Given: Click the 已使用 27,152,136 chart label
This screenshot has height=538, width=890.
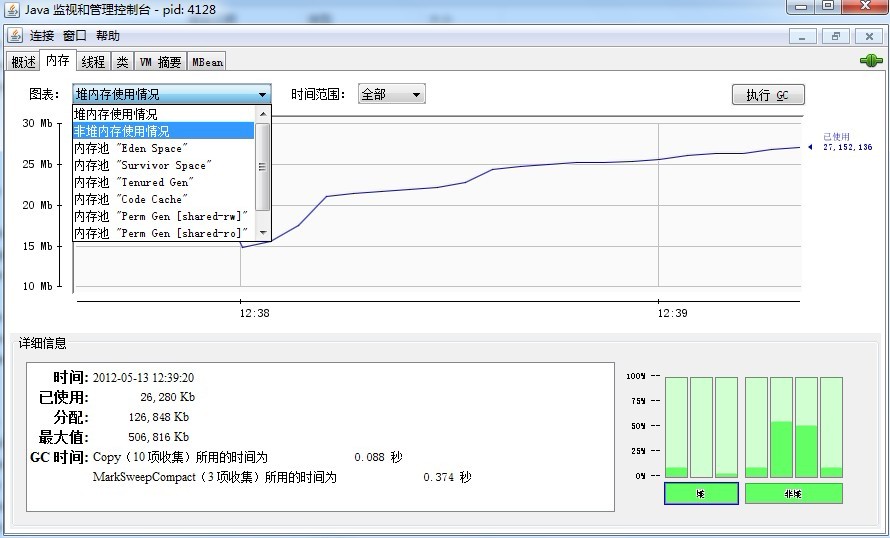Looking at the screenshot, I should pos(847,142).
